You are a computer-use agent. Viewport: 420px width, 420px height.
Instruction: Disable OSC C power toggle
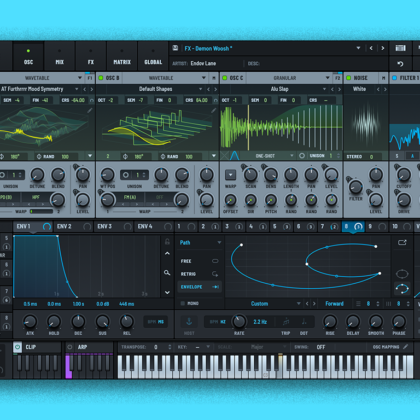tap(225, 78)
